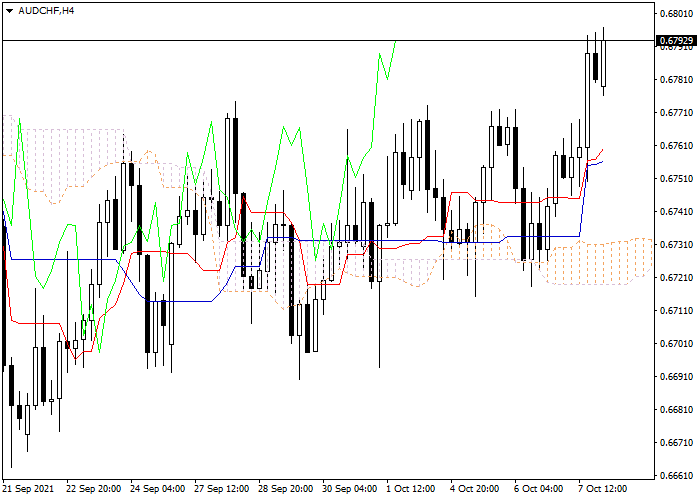Viewport: 700px width, 500px height.
Task: Click the 0.67310 price axis label
Action: tap(676, 245)
